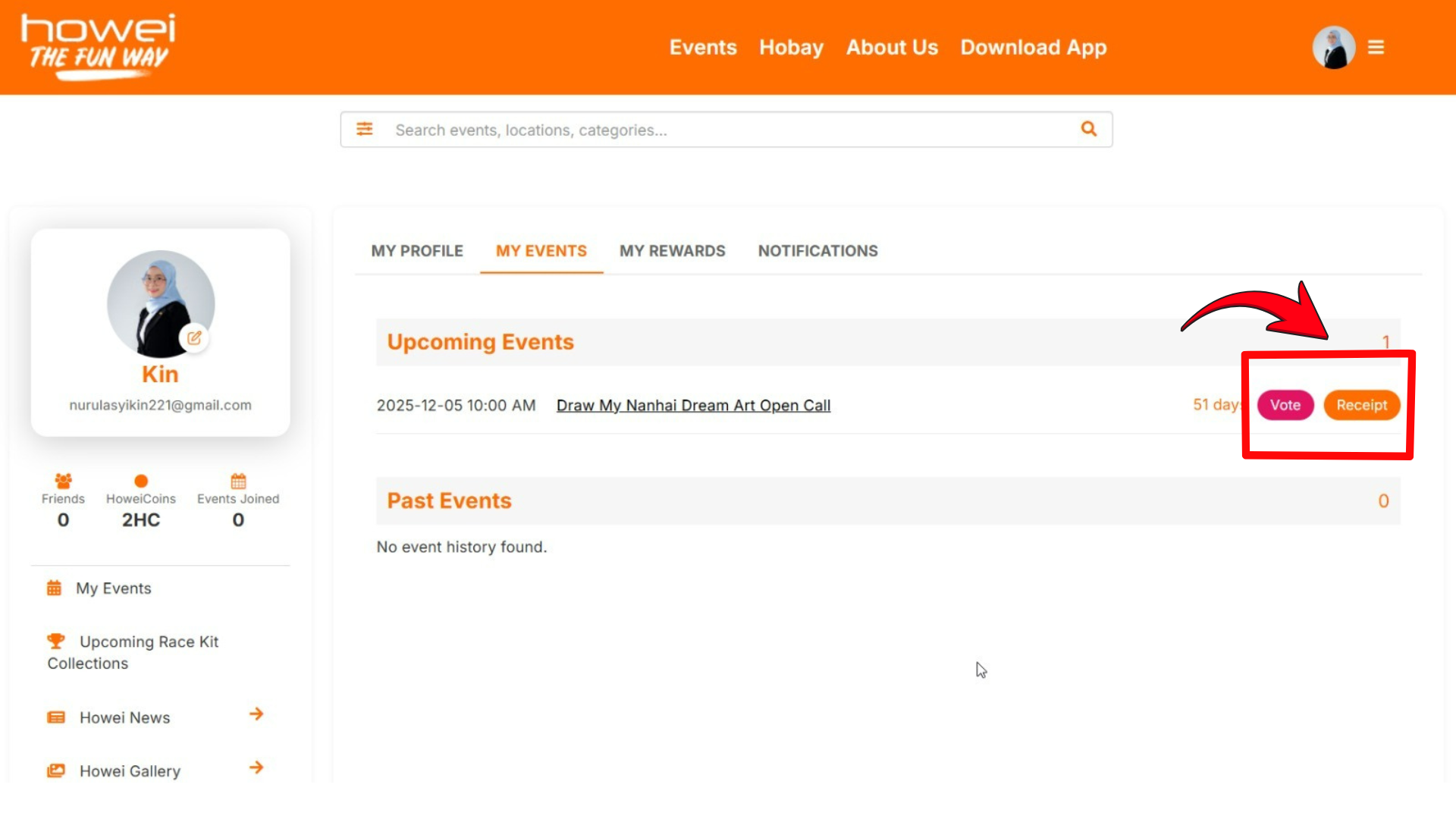1456x819 pixels.
Task: Open header profile avatar menu
Action: click(1334, 47)
